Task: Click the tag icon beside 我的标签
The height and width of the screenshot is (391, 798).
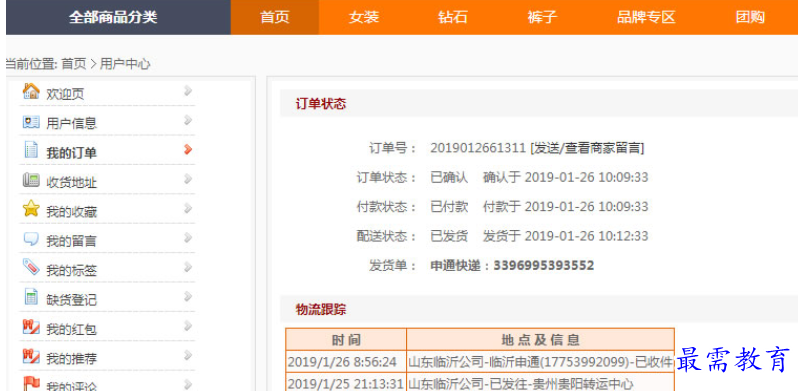Action: click(31, 267)
